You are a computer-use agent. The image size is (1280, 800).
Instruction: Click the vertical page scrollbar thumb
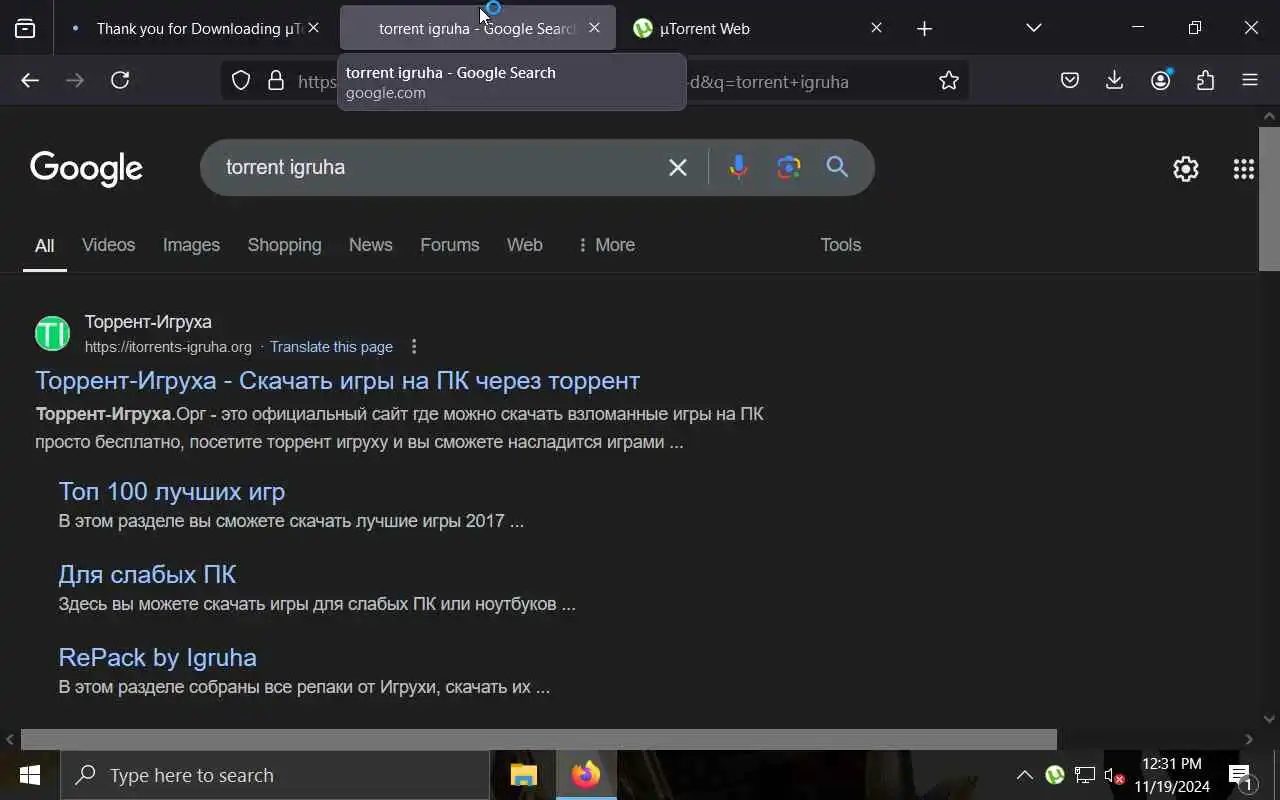[1269, 198]
